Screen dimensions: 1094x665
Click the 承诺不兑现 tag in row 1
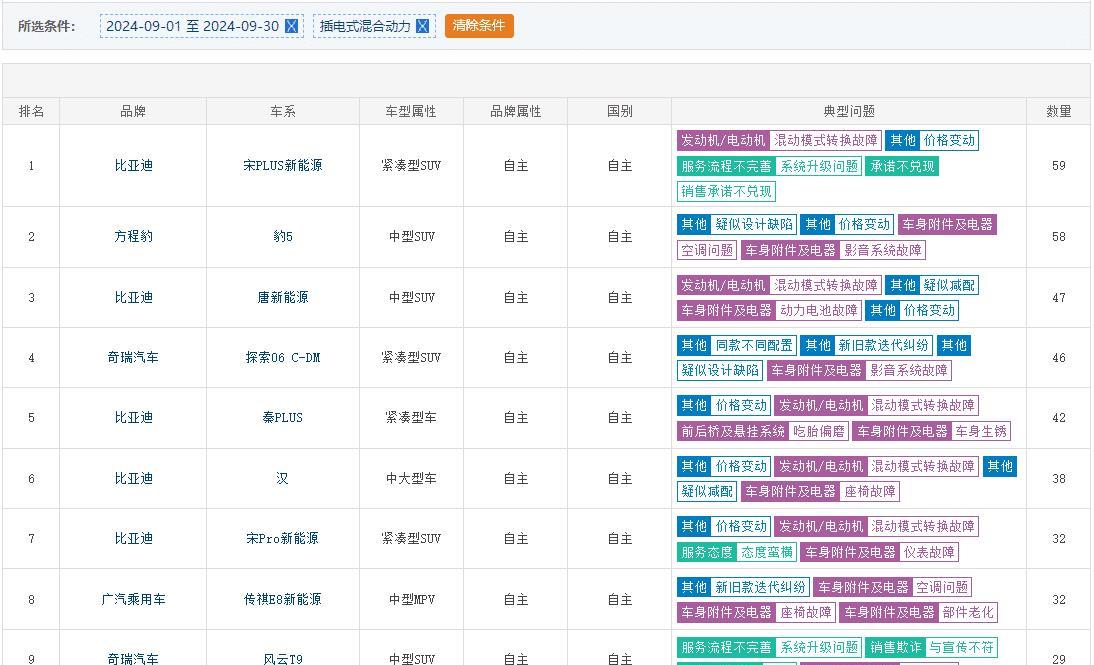point(902,166)
